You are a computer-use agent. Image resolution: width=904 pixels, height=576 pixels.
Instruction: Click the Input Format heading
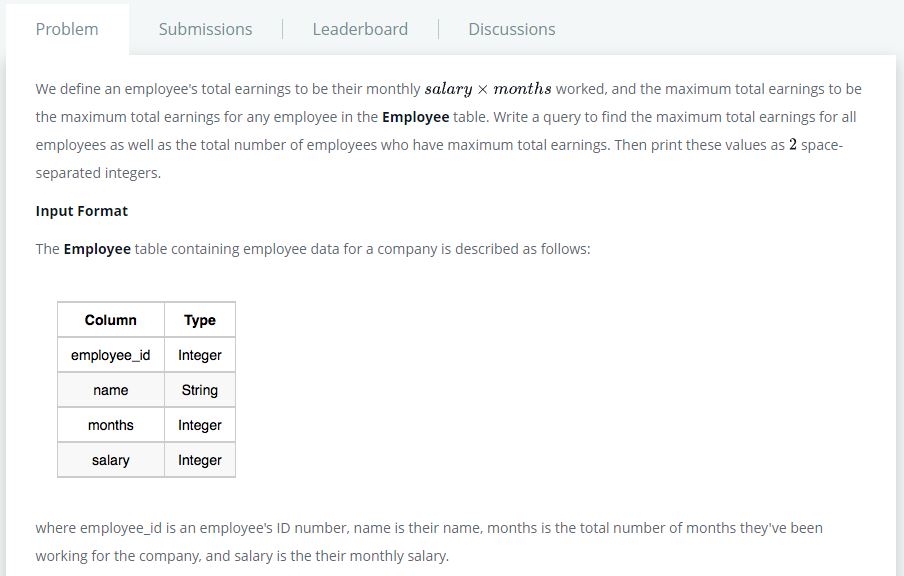point(82,211)
